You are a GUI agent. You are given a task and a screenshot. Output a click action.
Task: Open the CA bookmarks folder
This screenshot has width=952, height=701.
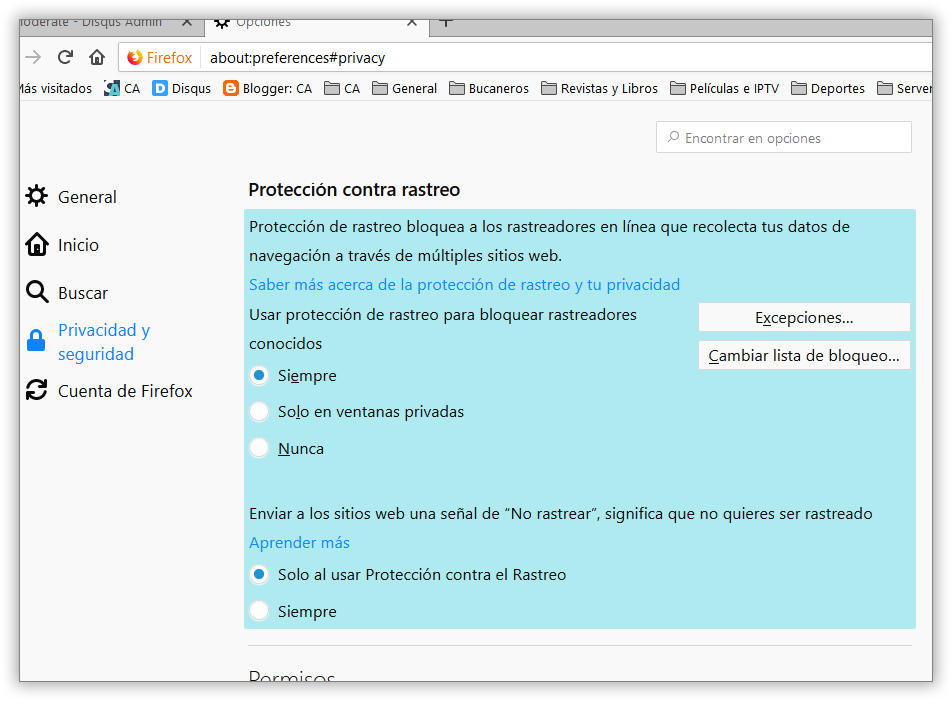(342, 89)
